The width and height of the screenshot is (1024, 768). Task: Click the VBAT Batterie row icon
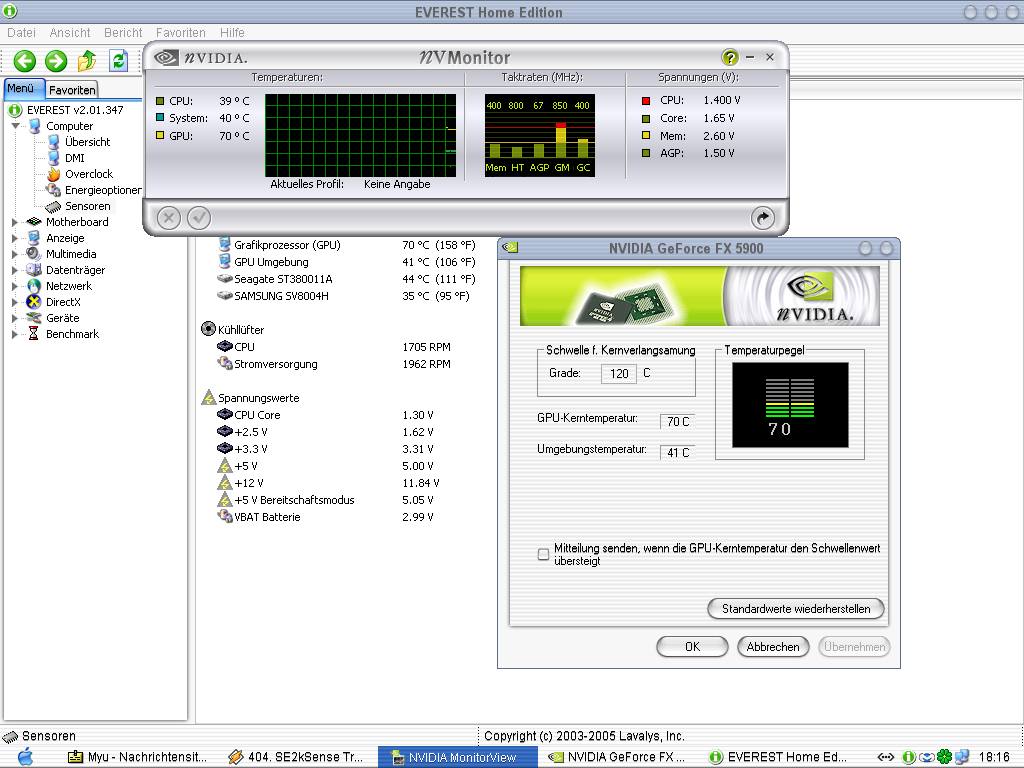[225, 516]
